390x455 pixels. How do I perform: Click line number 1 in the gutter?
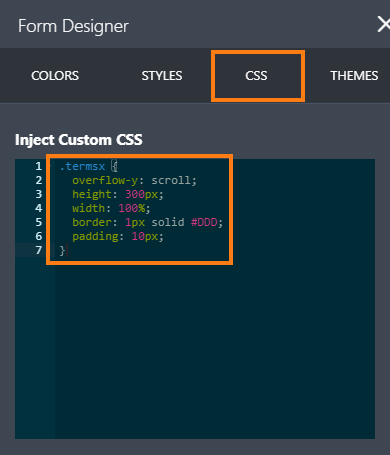tap(39, 166)
